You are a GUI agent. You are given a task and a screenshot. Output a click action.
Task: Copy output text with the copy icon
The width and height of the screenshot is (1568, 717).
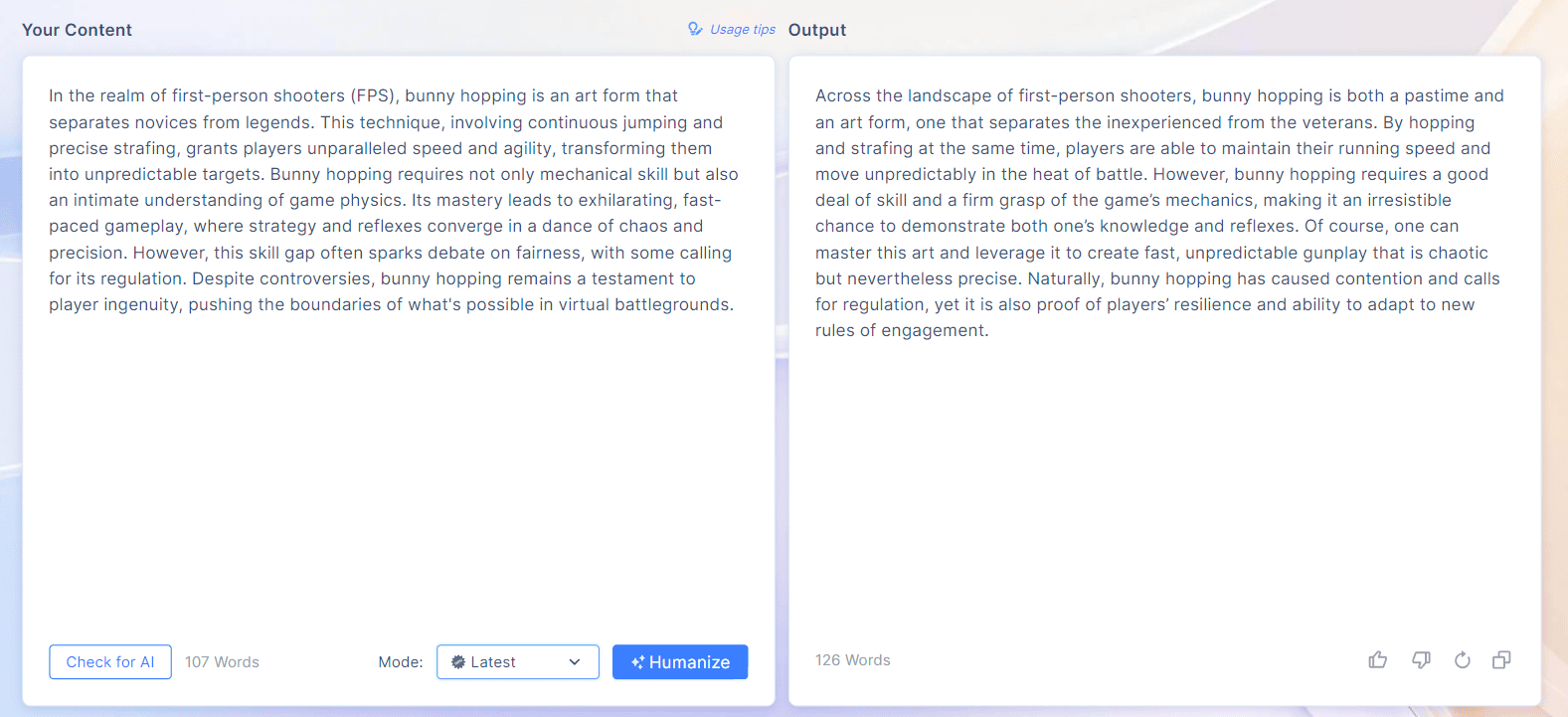click(1501, 660)
